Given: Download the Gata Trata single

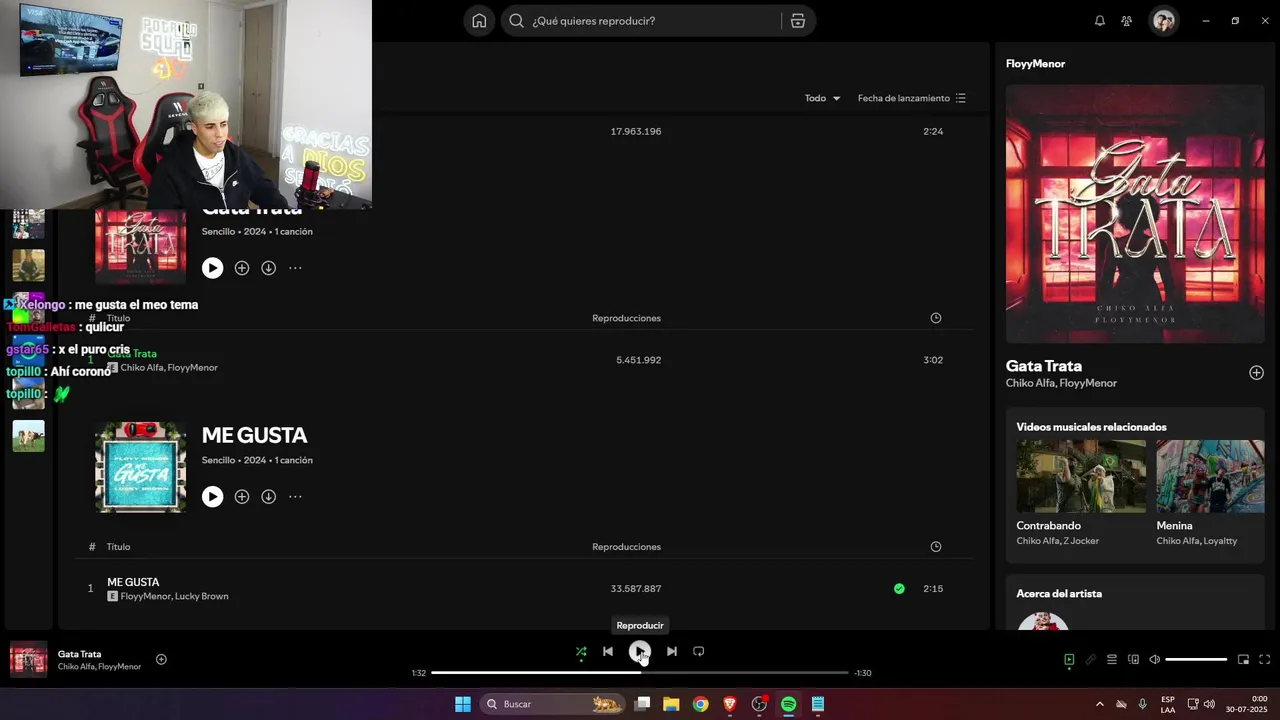Looking at the screenshot, I should tap(269, 268).
